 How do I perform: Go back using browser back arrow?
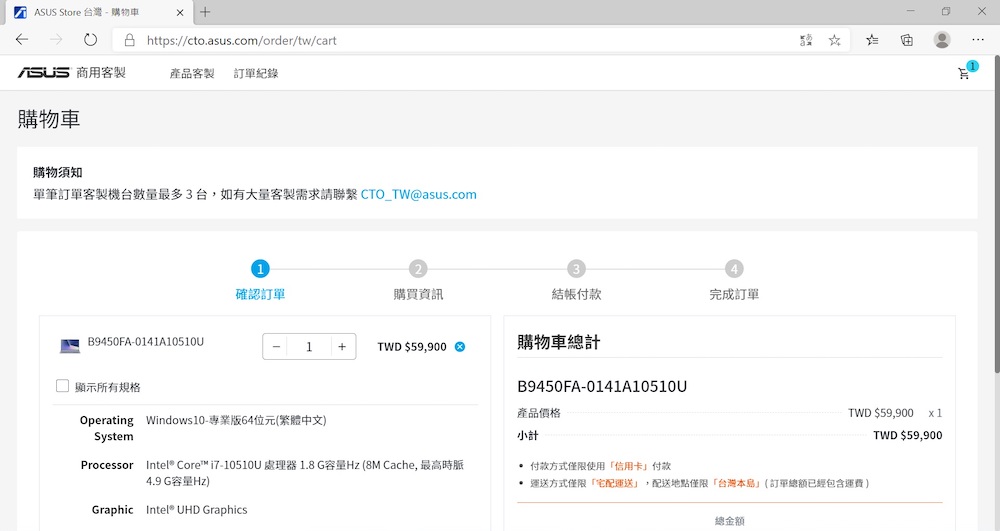(22, 40)
